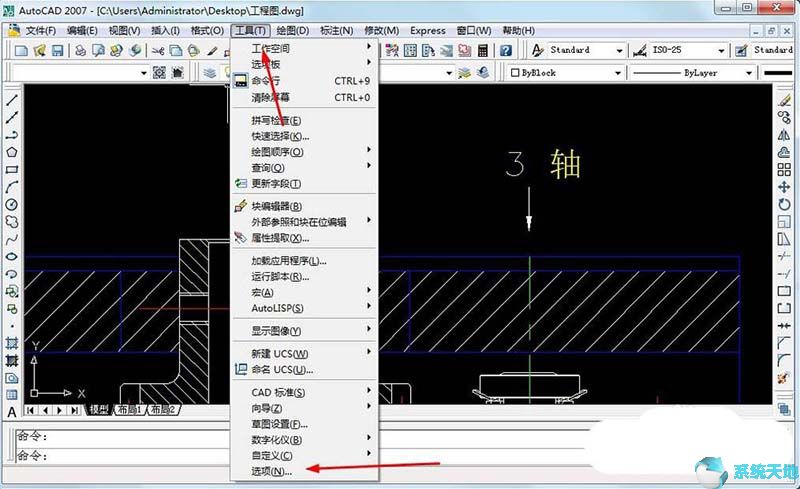The image size is (800, 489).
Task: Choose the Rotate tool in the modify toolbar
Action: pos(784,204)
